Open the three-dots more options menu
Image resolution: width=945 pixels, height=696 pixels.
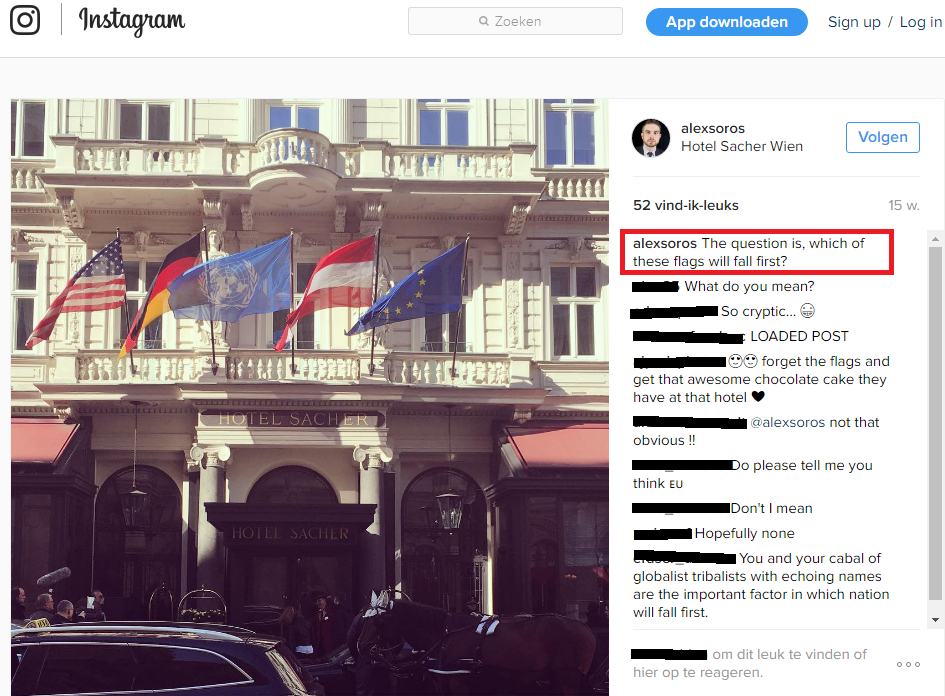click(908, 664)
